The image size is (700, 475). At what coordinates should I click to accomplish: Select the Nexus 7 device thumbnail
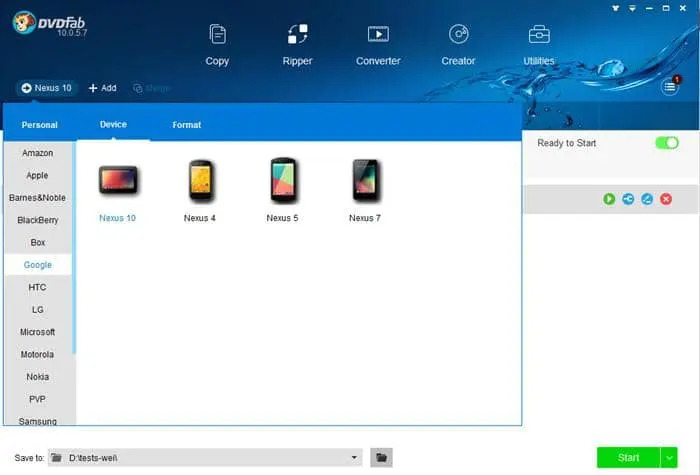(365, 180)
